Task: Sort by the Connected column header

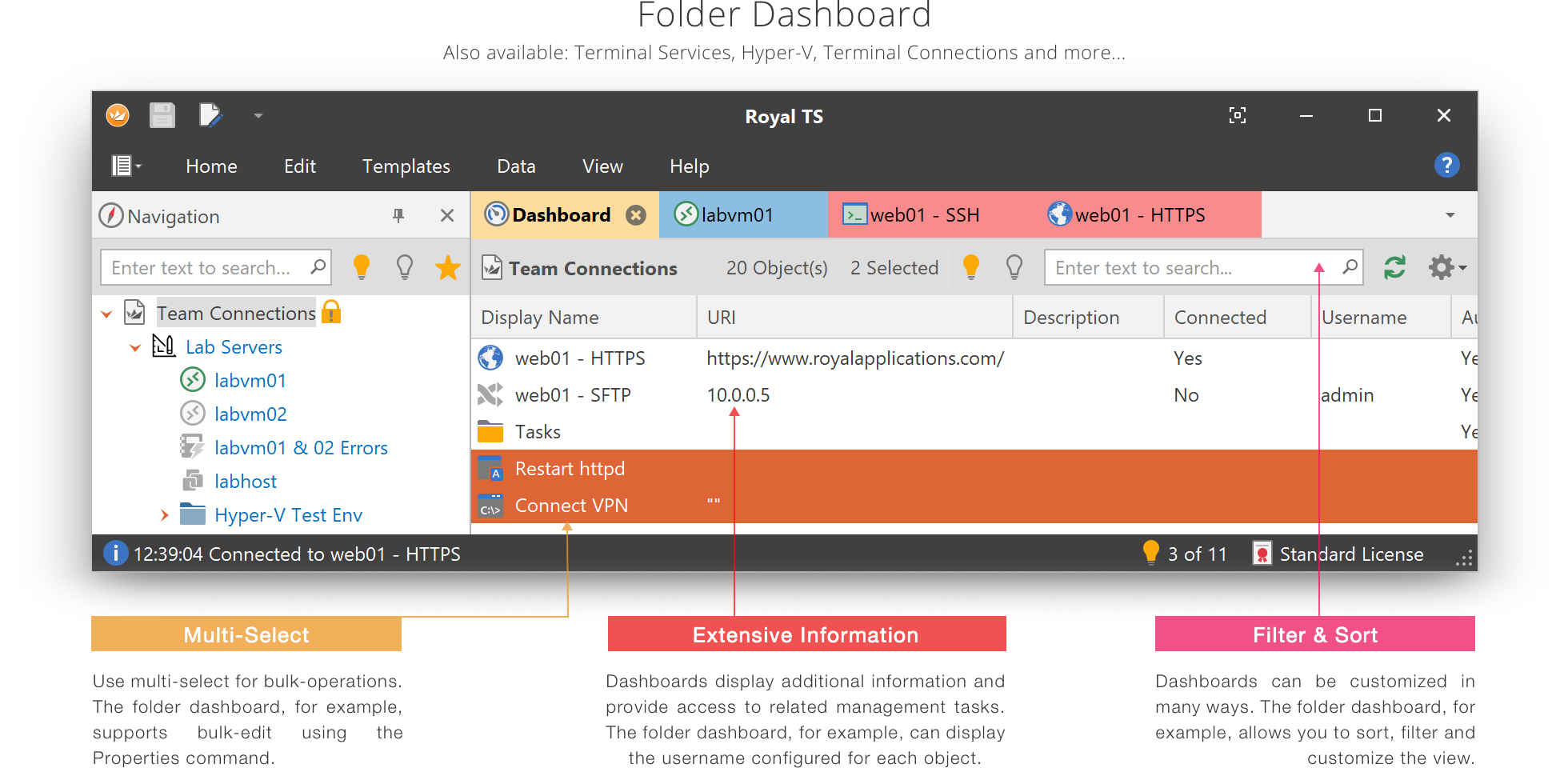Action: (1219, 318)
